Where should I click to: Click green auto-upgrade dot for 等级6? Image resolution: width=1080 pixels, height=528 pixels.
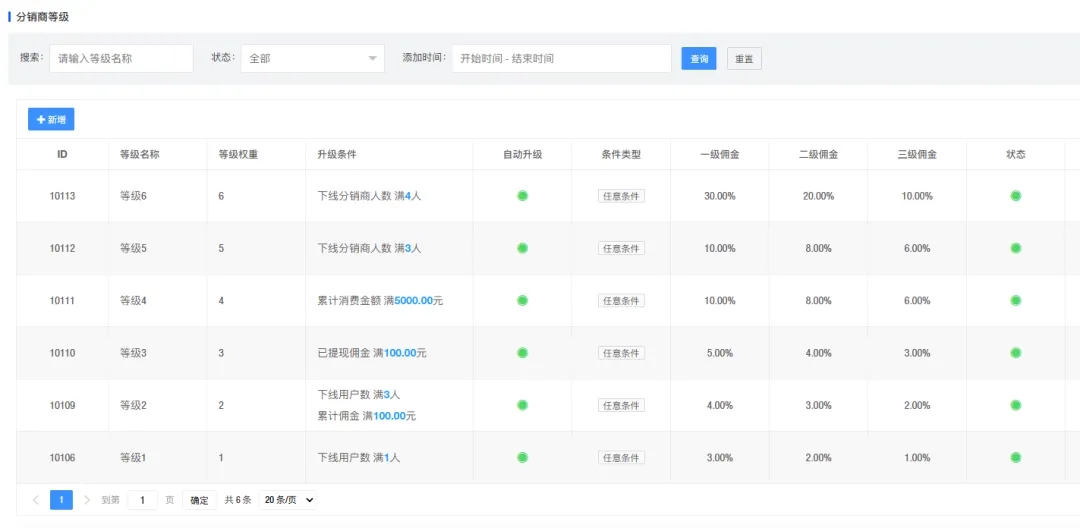pyautogui.click(x=522, y=196)
